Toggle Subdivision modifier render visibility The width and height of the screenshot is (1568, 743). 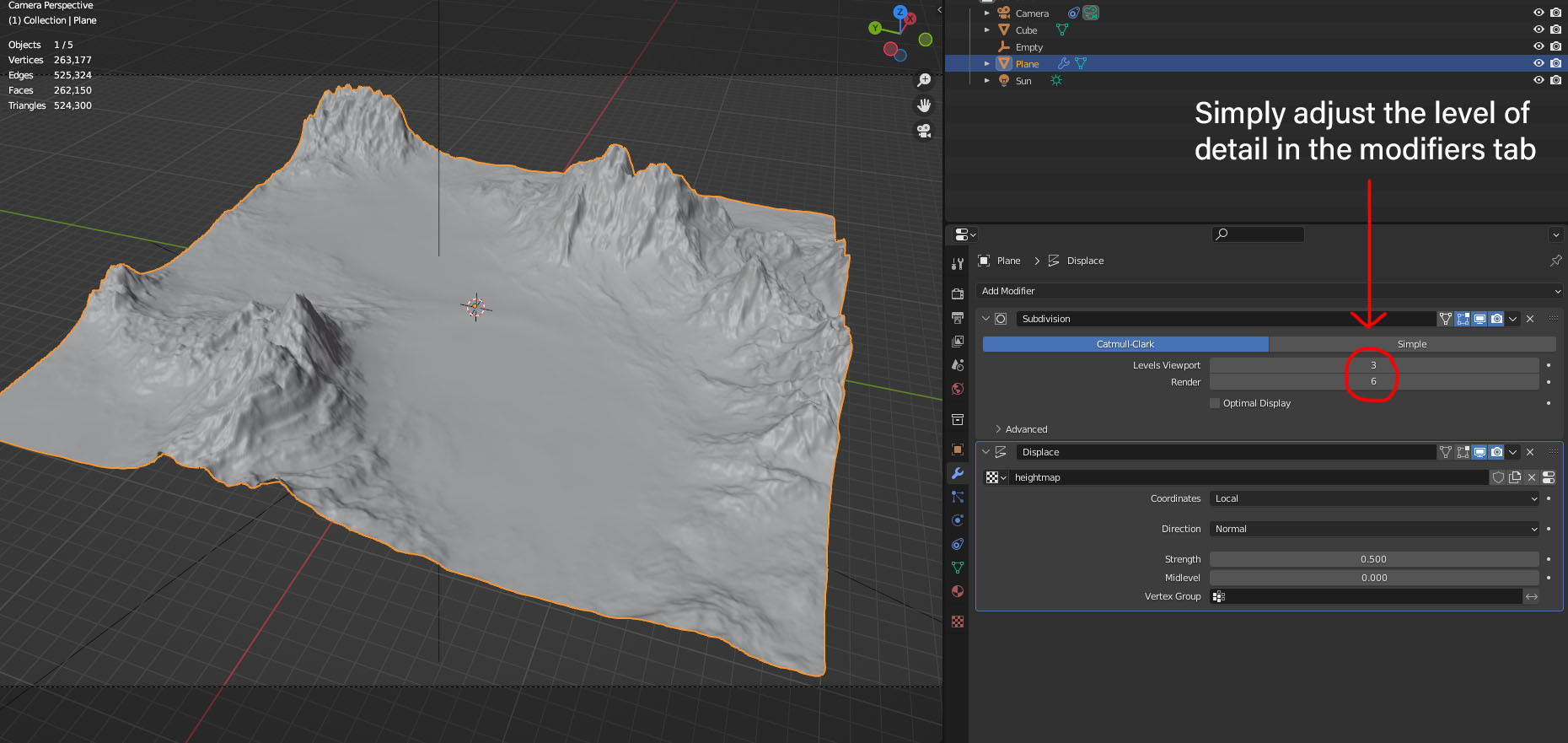[1496, 319]
